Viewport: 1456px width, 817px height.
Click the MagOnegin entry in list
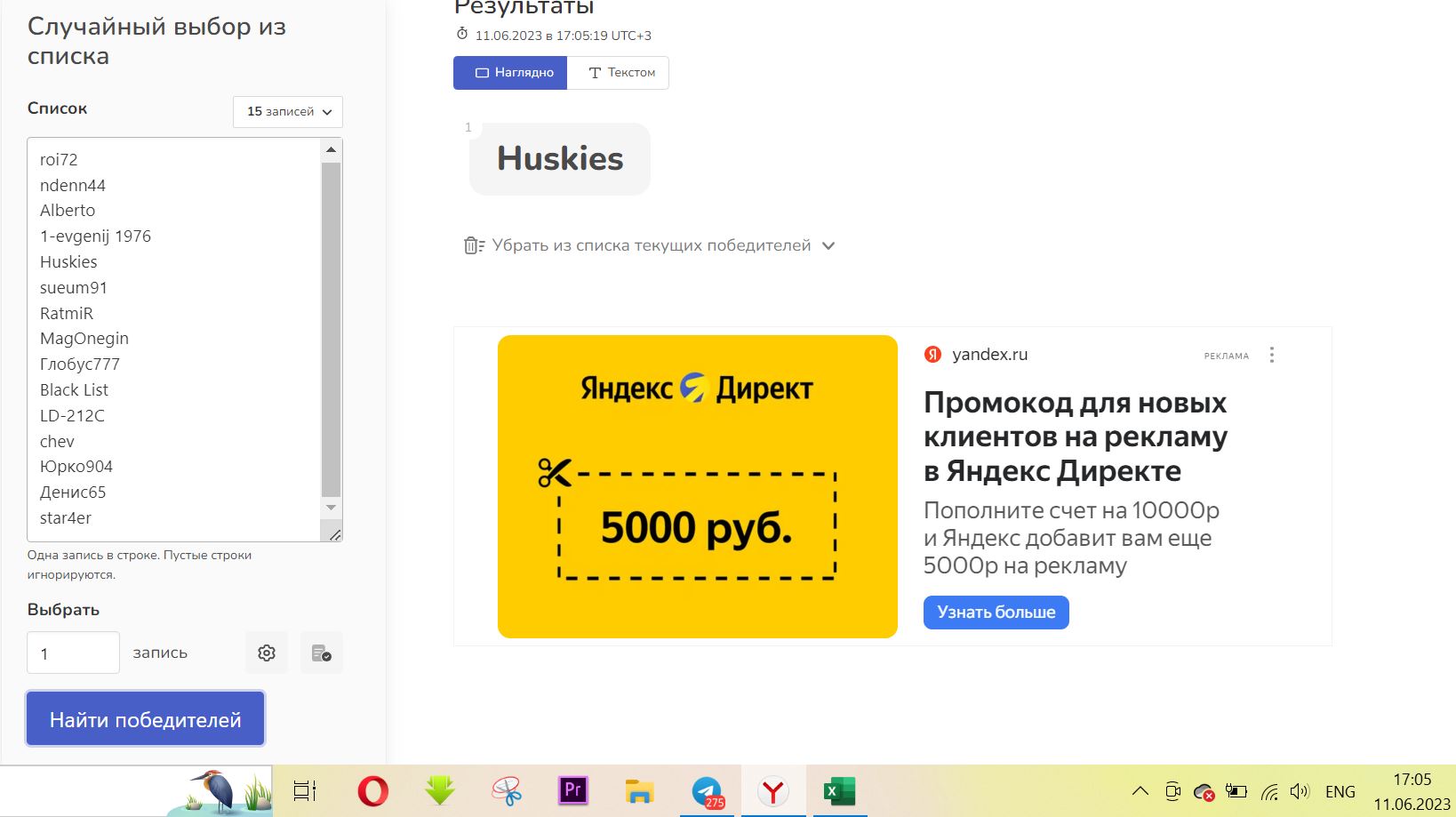tap(84, 339)
